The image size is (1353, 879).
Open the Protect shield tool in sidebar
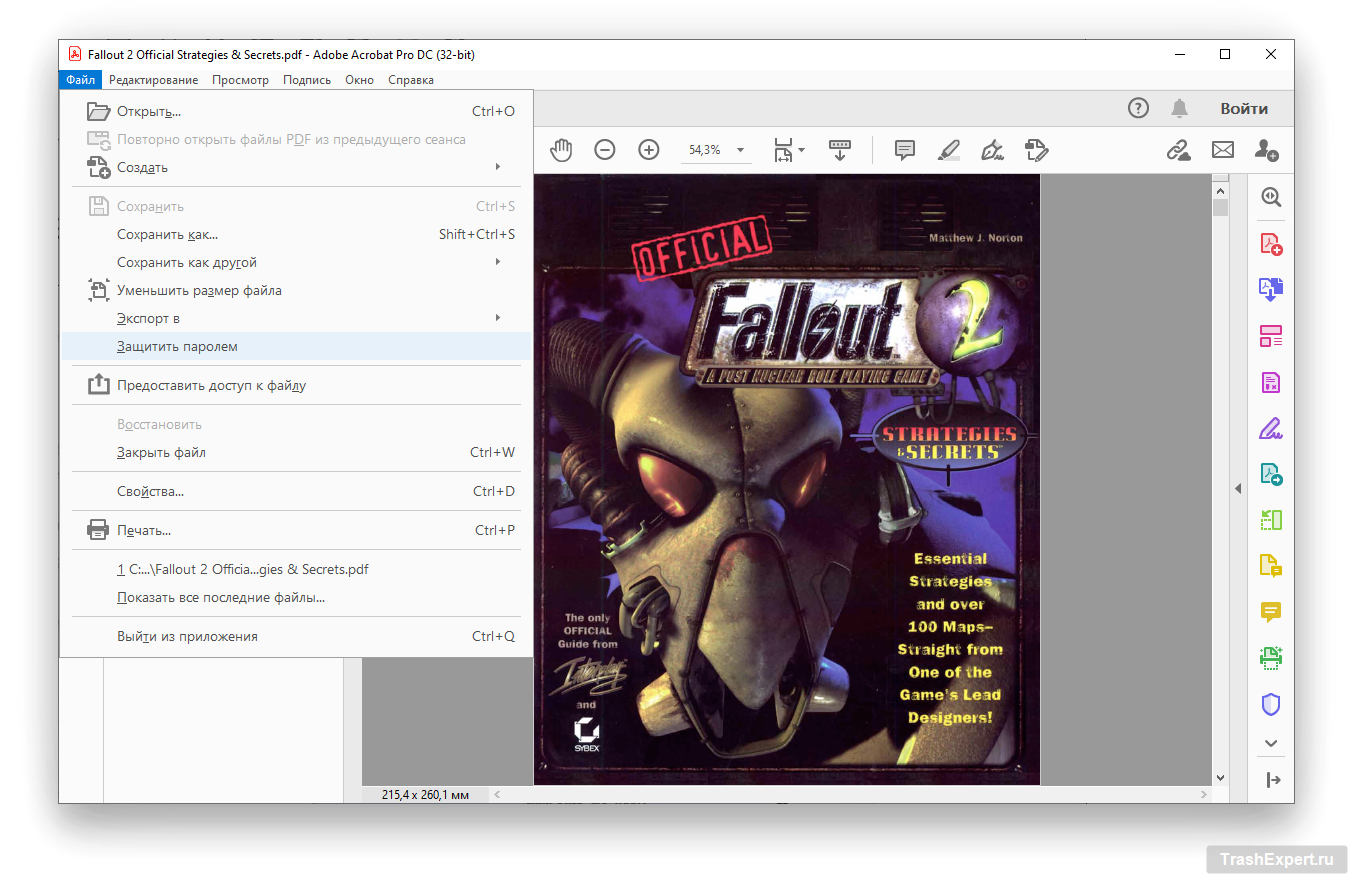pos(1271,704)
